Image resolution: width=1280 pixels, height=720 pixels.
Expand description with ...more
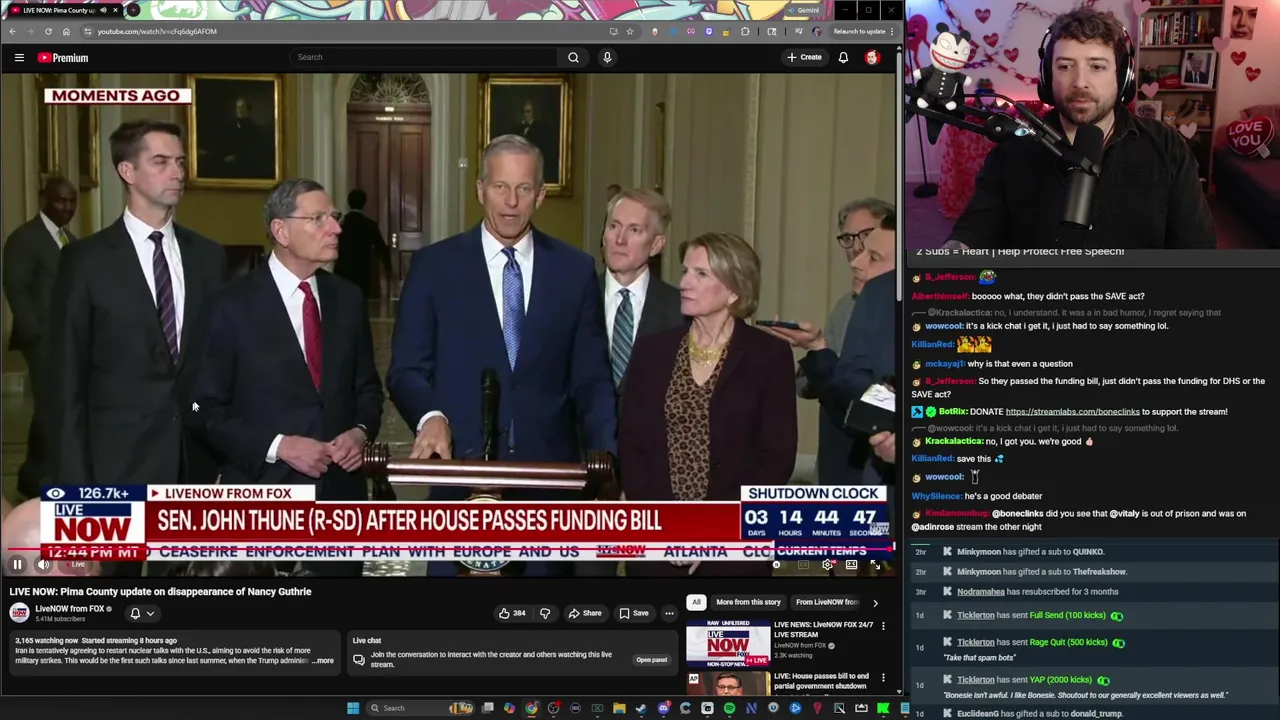pos(322,661)
